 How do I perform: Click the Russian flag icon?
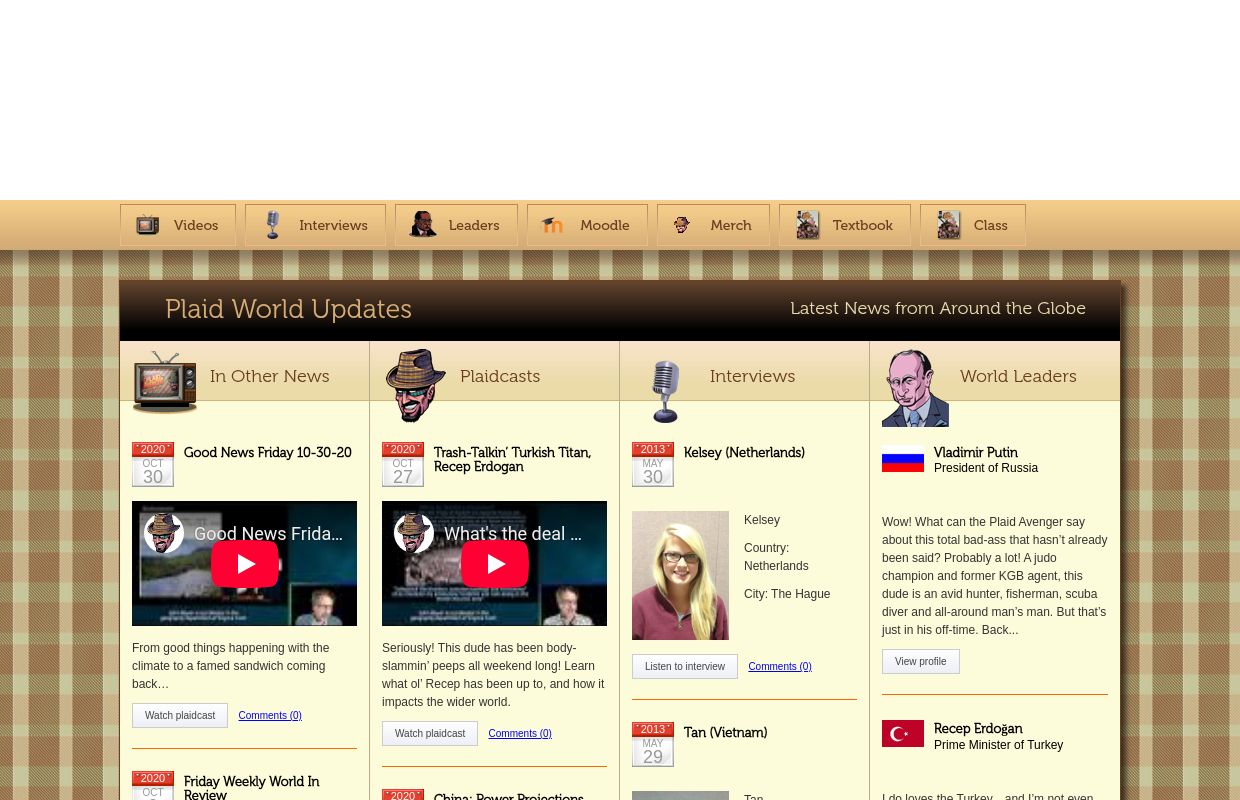(x=903, y=459)
